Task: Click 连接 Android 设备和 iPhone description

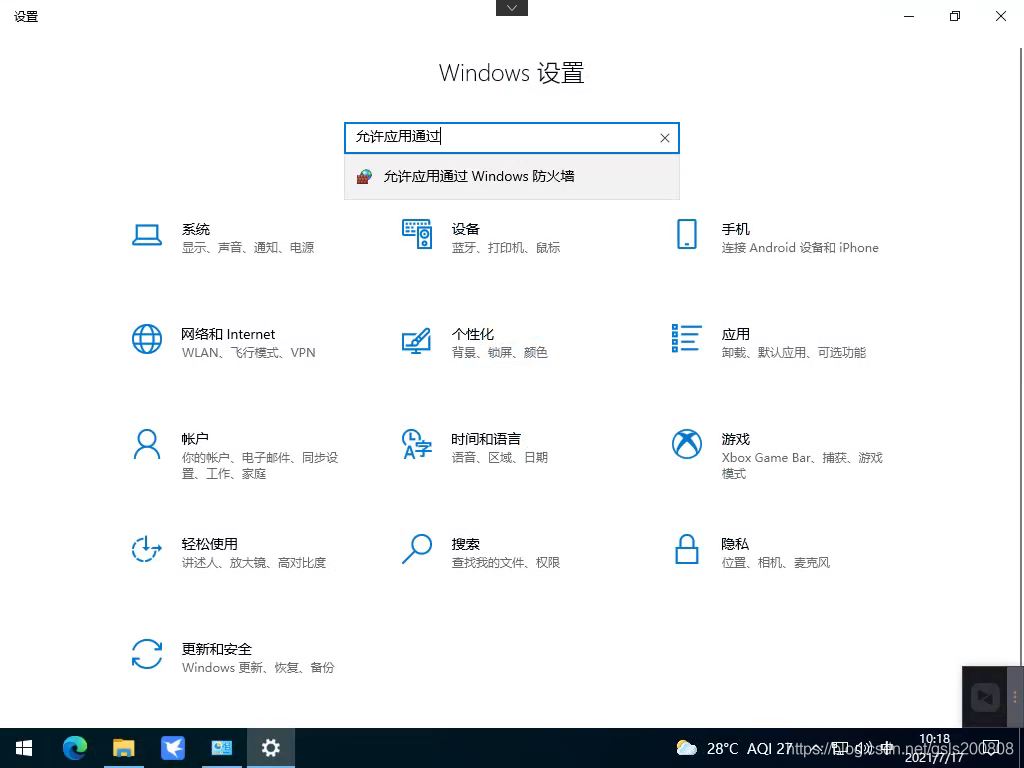Action: point(800,248)
